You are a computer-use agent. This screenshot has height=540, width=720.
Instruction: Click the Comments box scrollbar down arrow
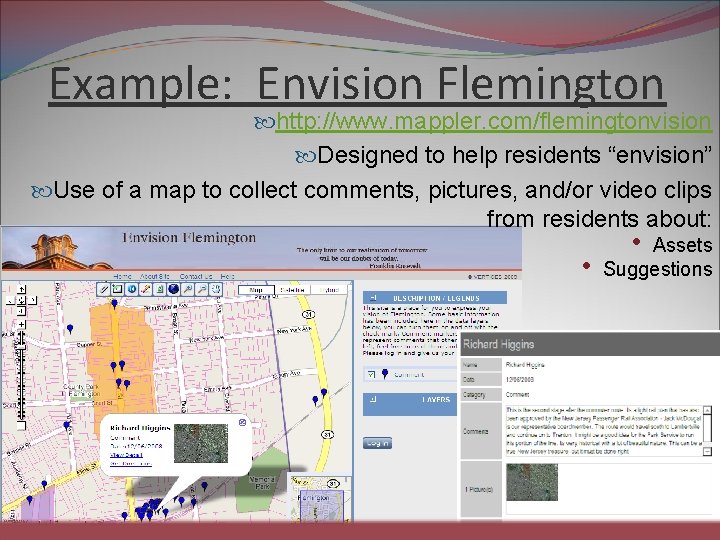click(x=708, y=452)
